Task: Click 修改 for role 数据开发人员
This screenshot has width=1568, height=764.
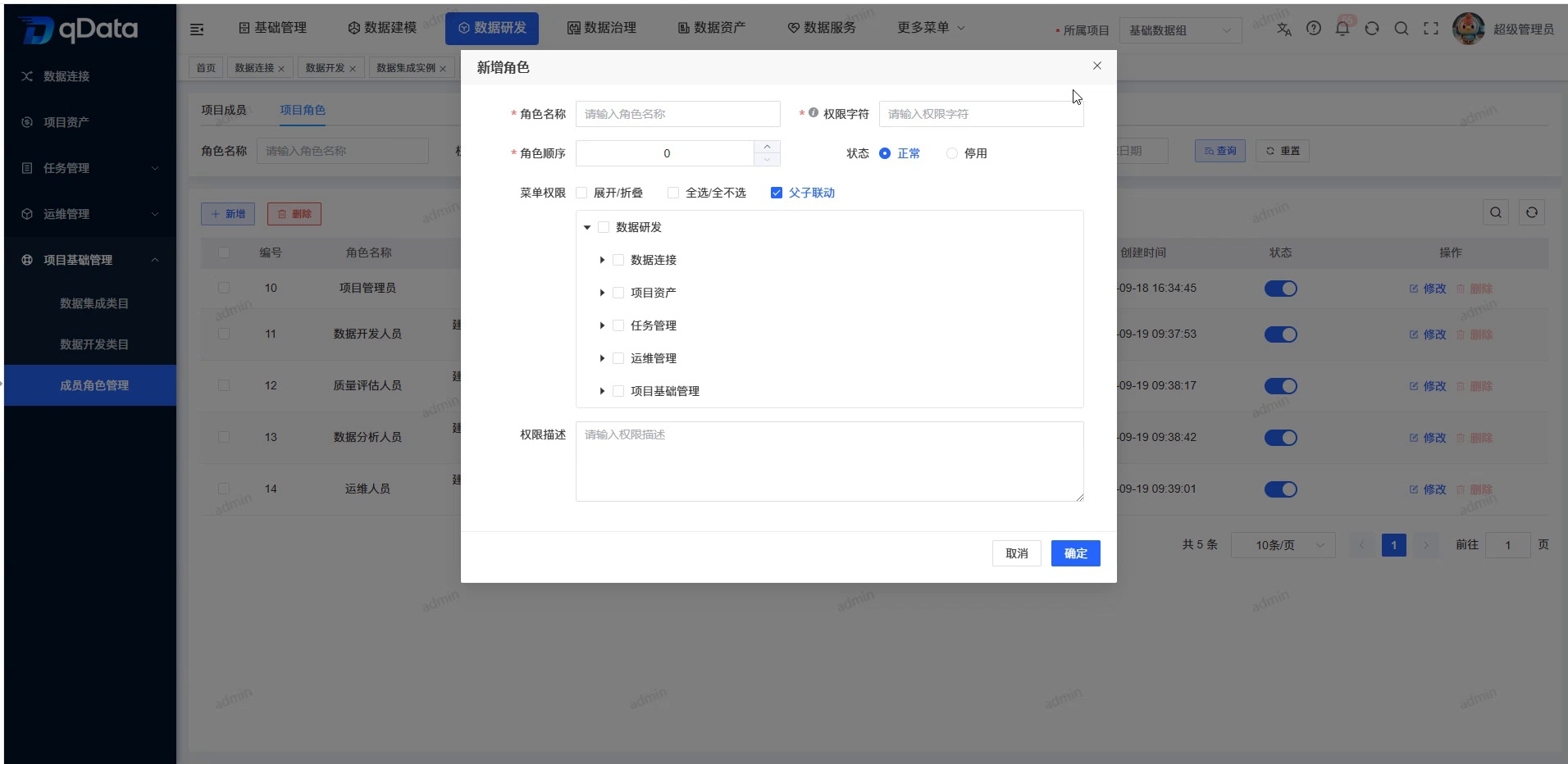Action: (x=1428, y=334)
